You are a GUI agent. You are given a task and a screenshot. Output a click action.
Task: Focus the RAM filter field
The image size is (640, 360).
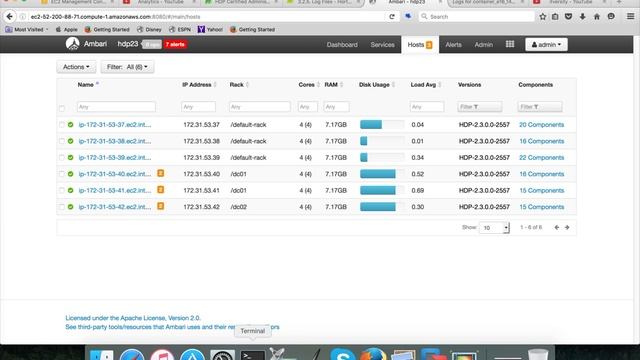pyautogui.click(x=336, y=107)
